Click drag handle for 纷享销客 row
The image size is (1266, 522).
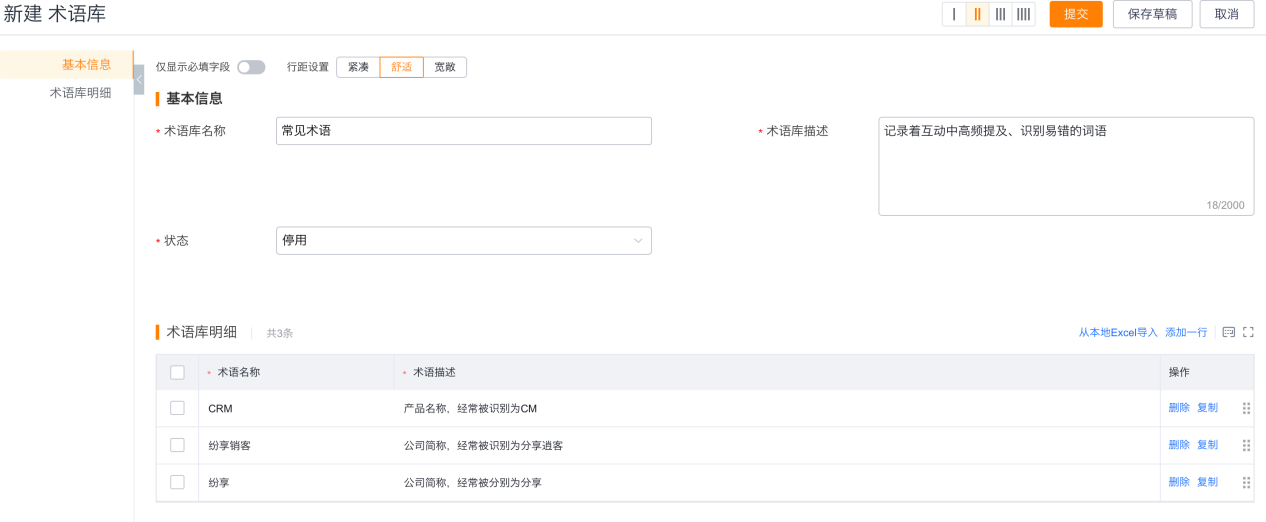pos(1246,445)
